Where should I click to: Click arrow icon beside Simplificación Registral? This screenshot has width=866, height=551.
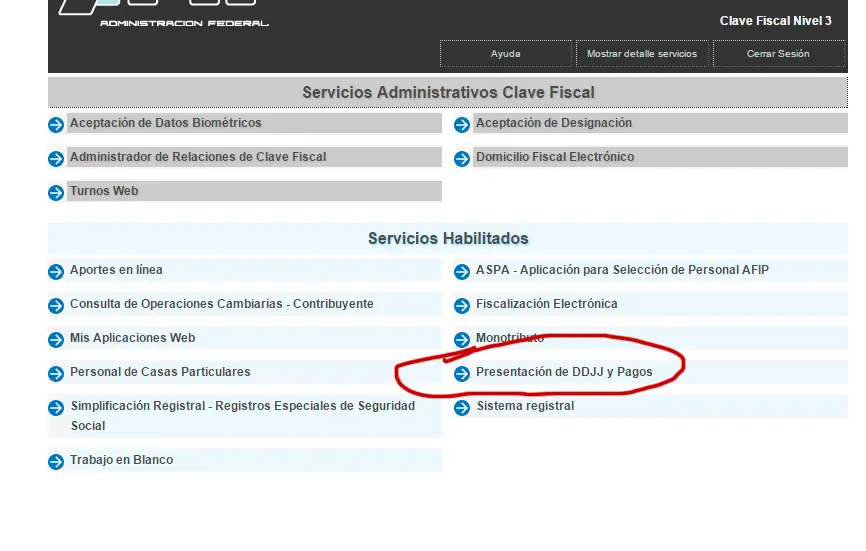(56, 408)
